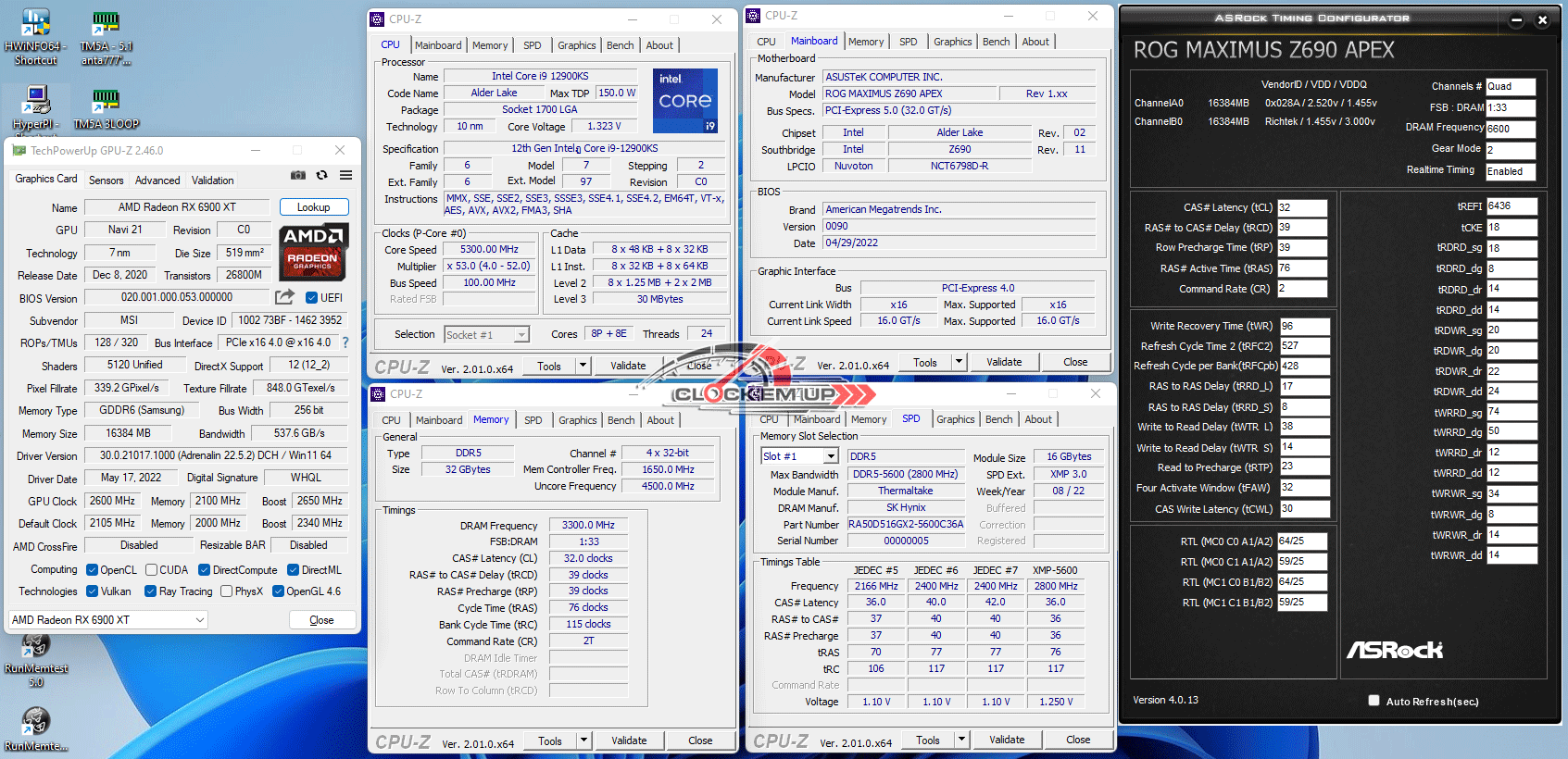Image resolution: width=1568 pixels, height=759 pixels.
Task: Click the Lookup button in GPU-Z
Action: tap(313, 207)
